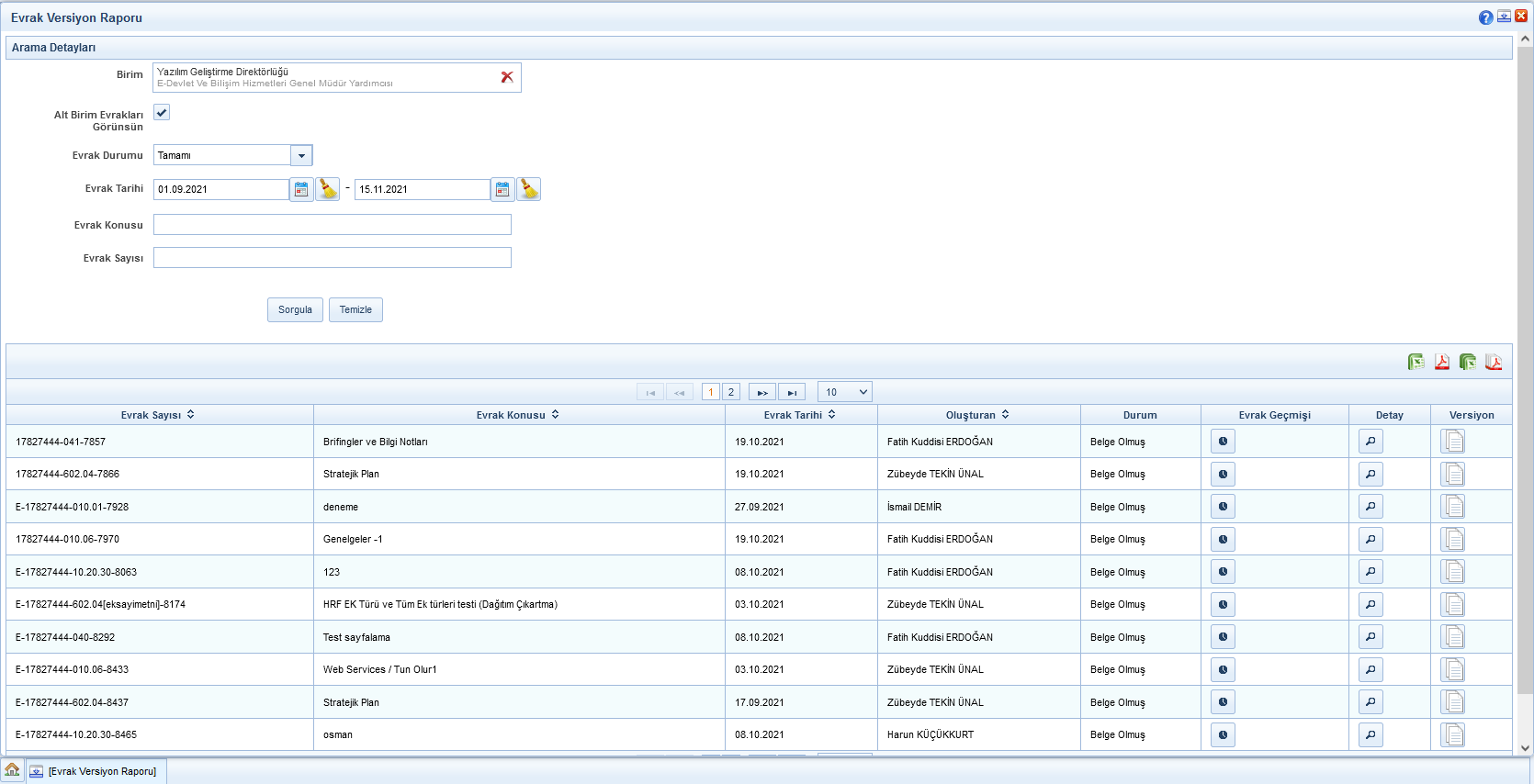Image resolution: width=1534 pixels, height=784 pixels.
Task: Click the help question mark icon
Action: click(x=1485, y=17)
